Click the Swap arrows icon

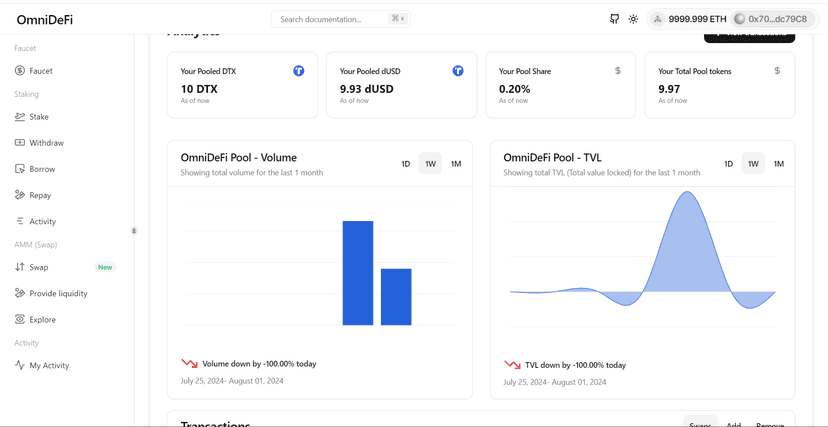[x=20, y=267]
